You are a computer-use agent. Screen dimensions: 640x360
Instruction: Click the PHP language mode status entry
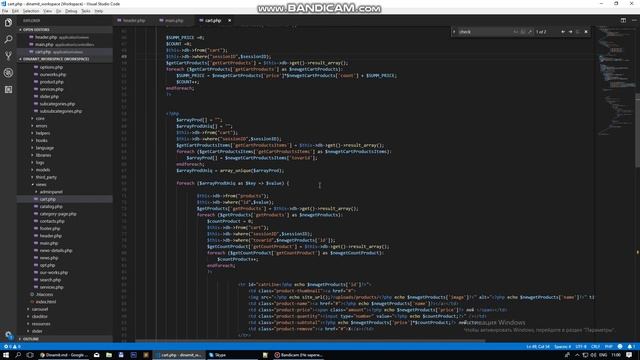tap(608, 347)
